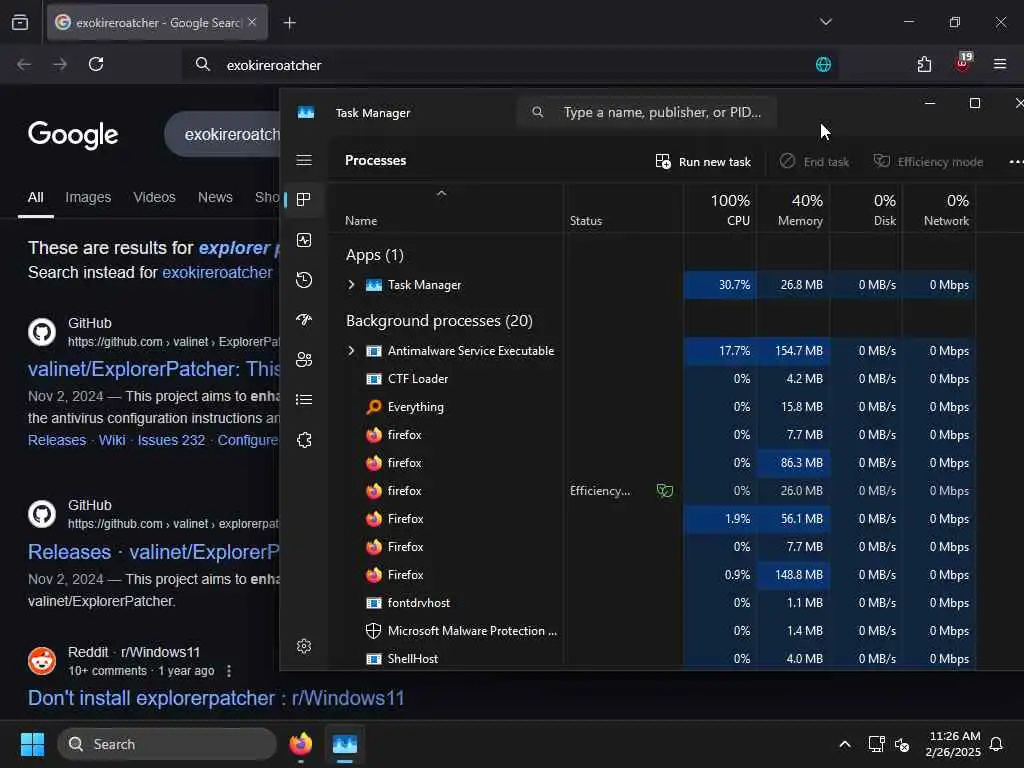The height and width of the screenshot is (768, 1024).
Task: Open Task Manager settings gear
Action: [x=304, y=647]
